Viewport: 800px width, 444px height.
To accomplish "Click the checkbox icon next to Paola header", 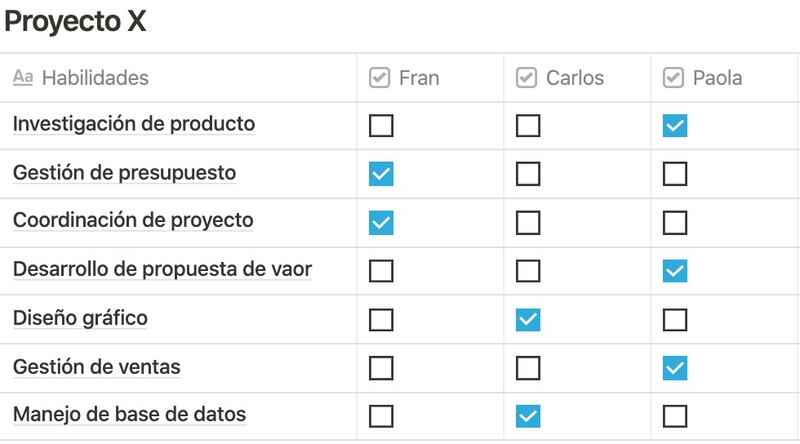I will pyautogui.click(x=674, y=78).
